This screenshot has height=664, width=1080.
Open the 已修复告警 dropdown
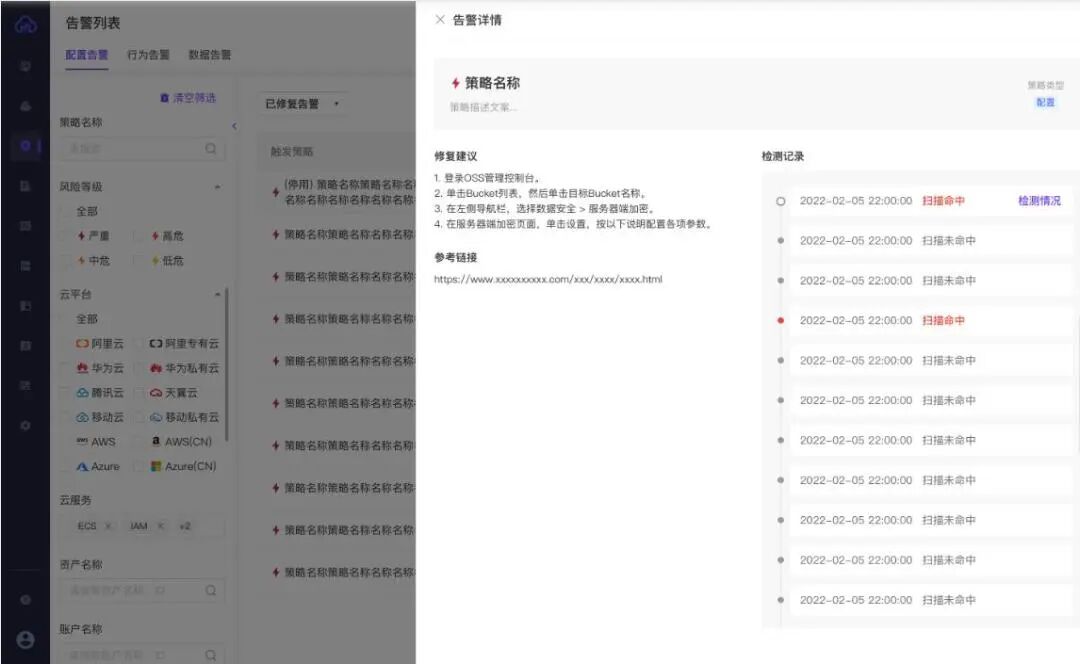click(300, 103)
